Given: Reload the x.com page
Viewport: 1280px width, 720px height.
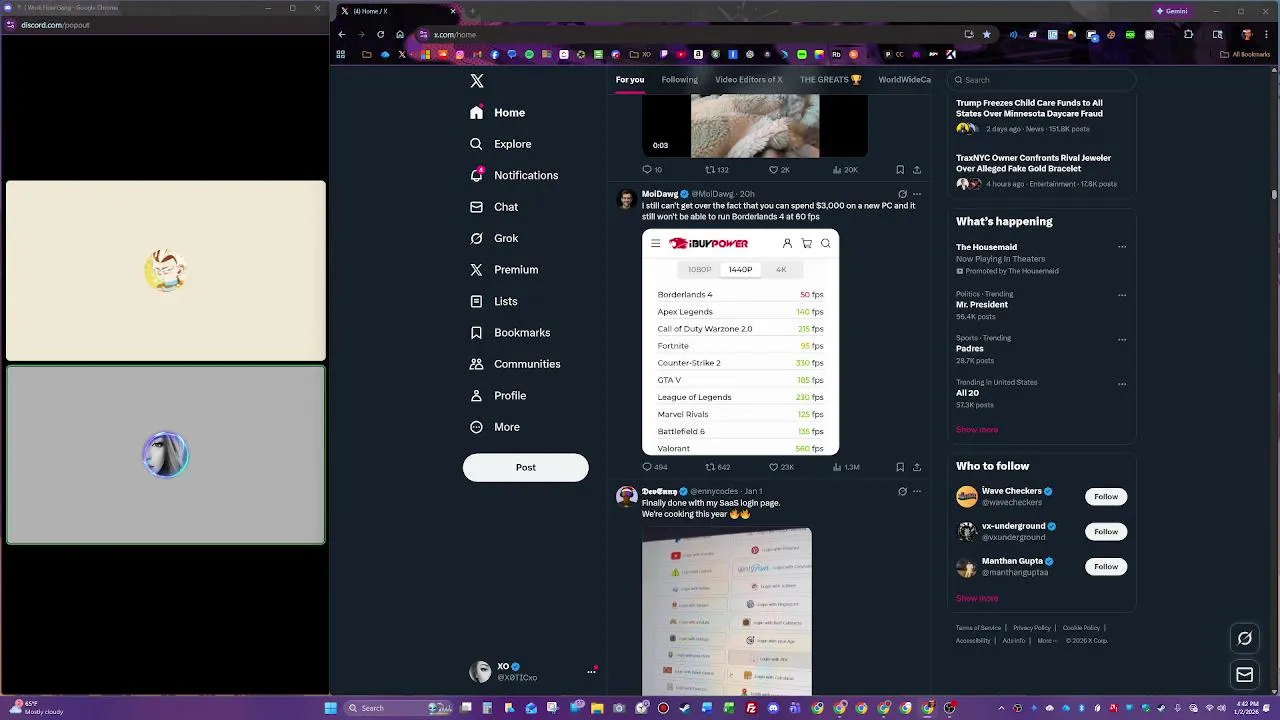Looking at the screenshot, I should point(380,34).
